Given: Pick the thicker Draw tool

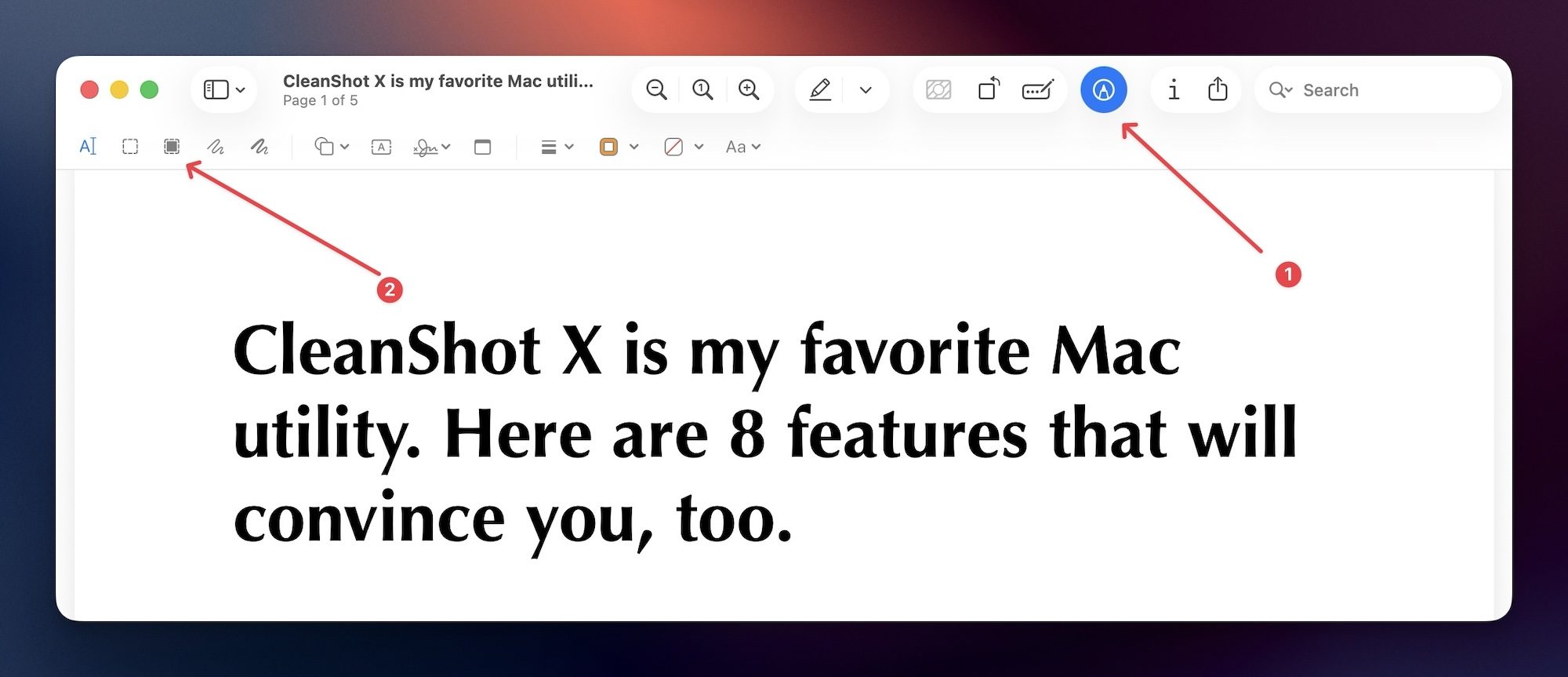Looking at the screenshot, I should 260,147.
